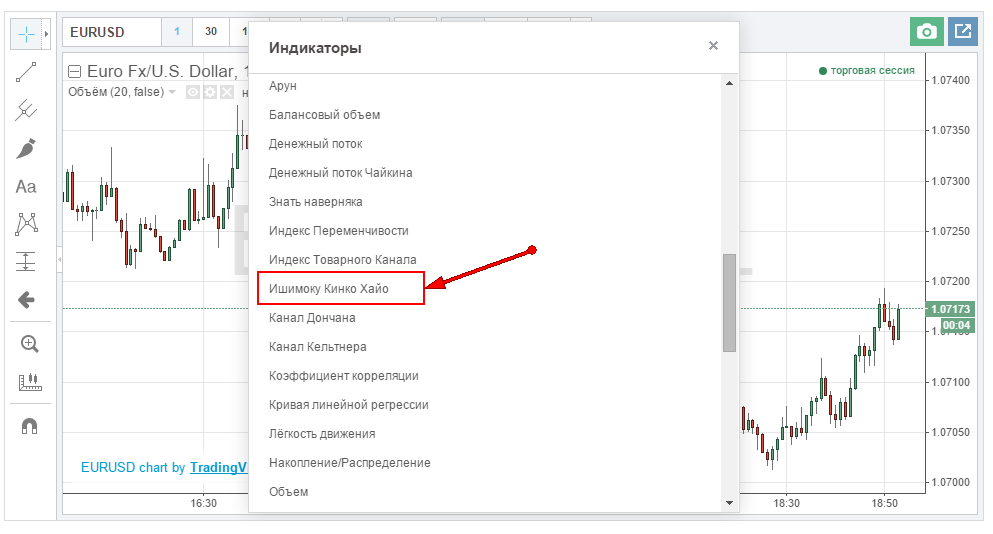Open the Объём (20, false) indicator dropdown
The image size is (993, 534).
click(x=172, y=92)
